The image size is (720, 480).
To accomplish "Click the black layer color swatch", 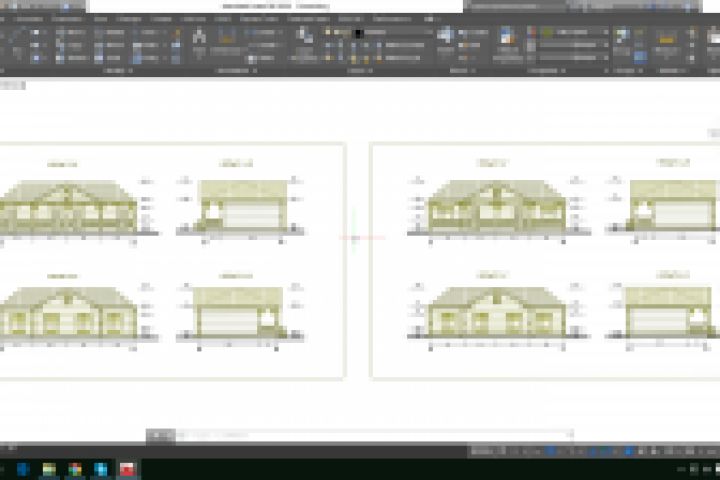I will pos(359,33).
